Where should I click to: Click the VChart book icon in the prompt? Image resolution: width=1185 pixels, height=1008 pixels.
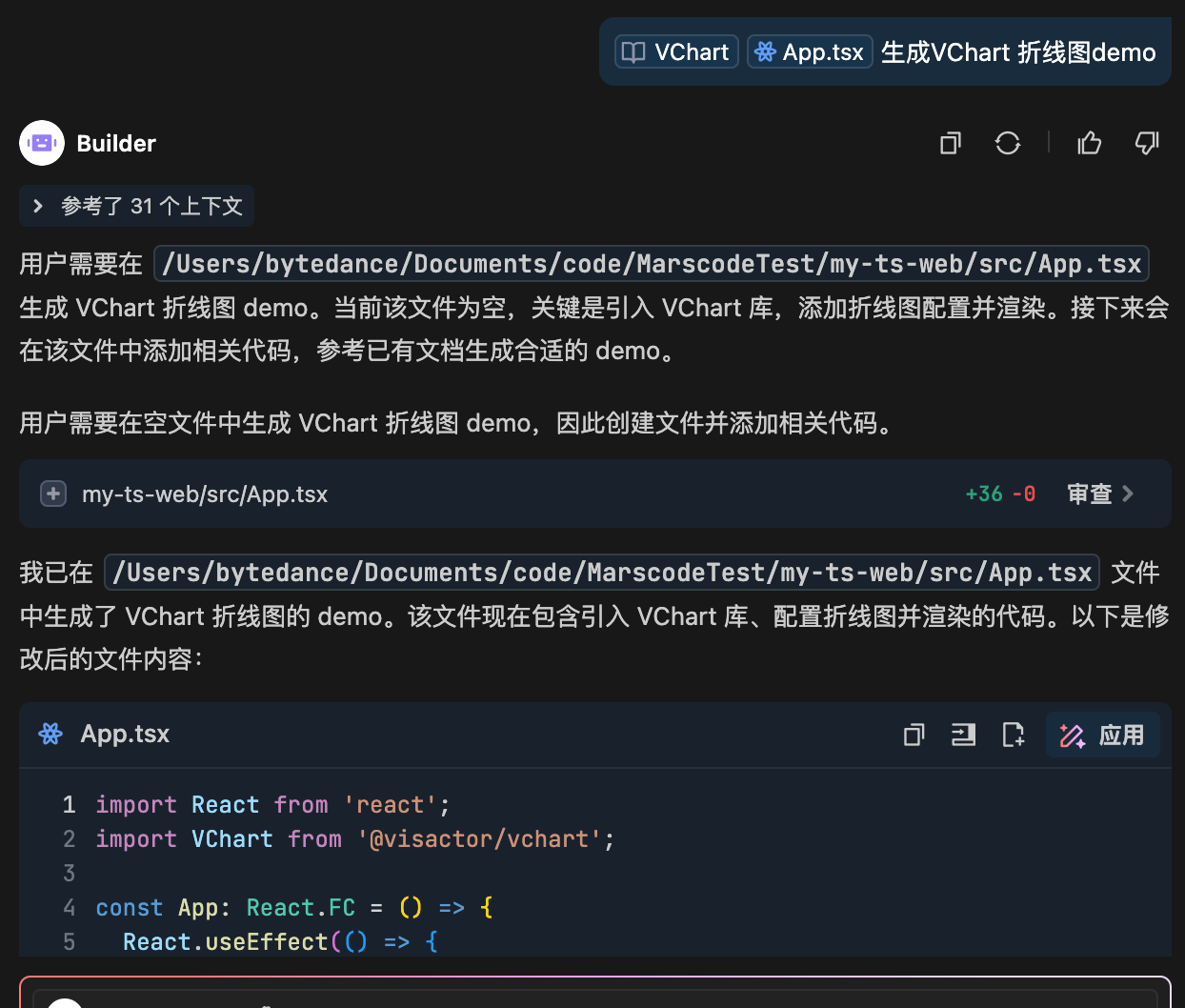pos(633,52)
